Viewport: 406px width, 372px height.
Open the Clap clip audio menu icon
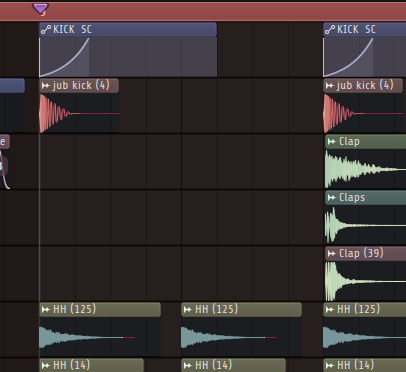(x=331, y=142)
